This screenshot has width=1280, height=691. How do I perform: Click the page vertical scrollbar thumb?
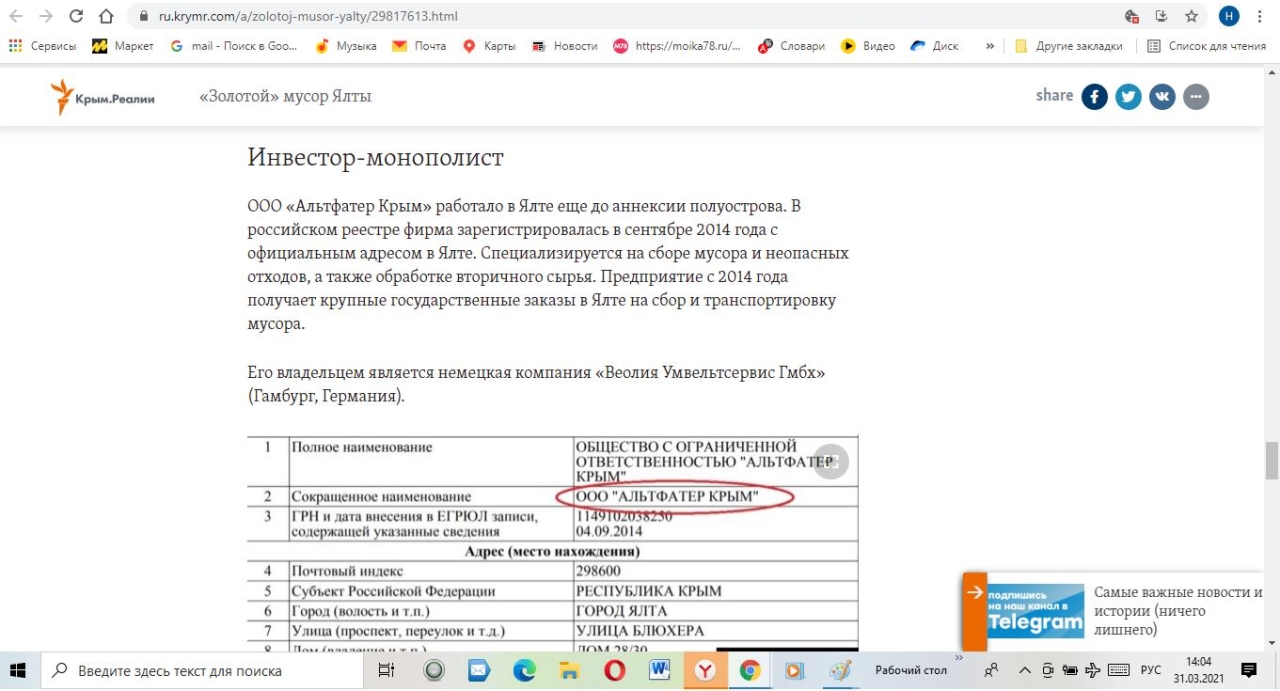[1272, 460]
